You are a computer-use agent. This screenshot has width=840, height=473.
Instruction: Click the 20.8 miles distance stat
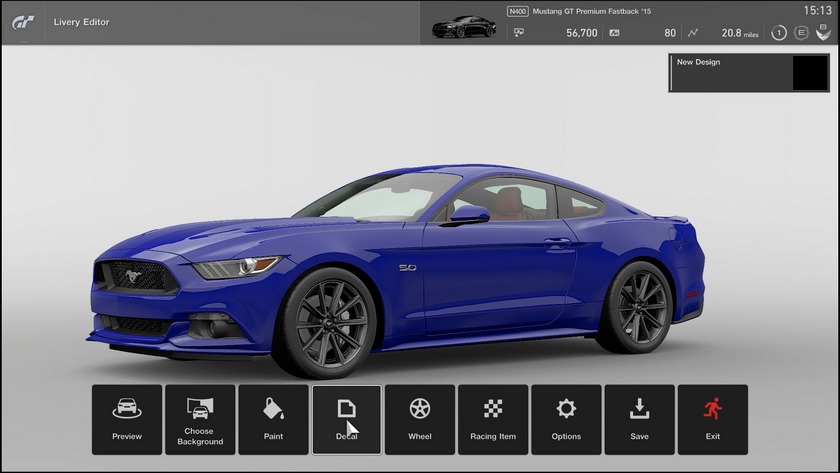[740, 33]
